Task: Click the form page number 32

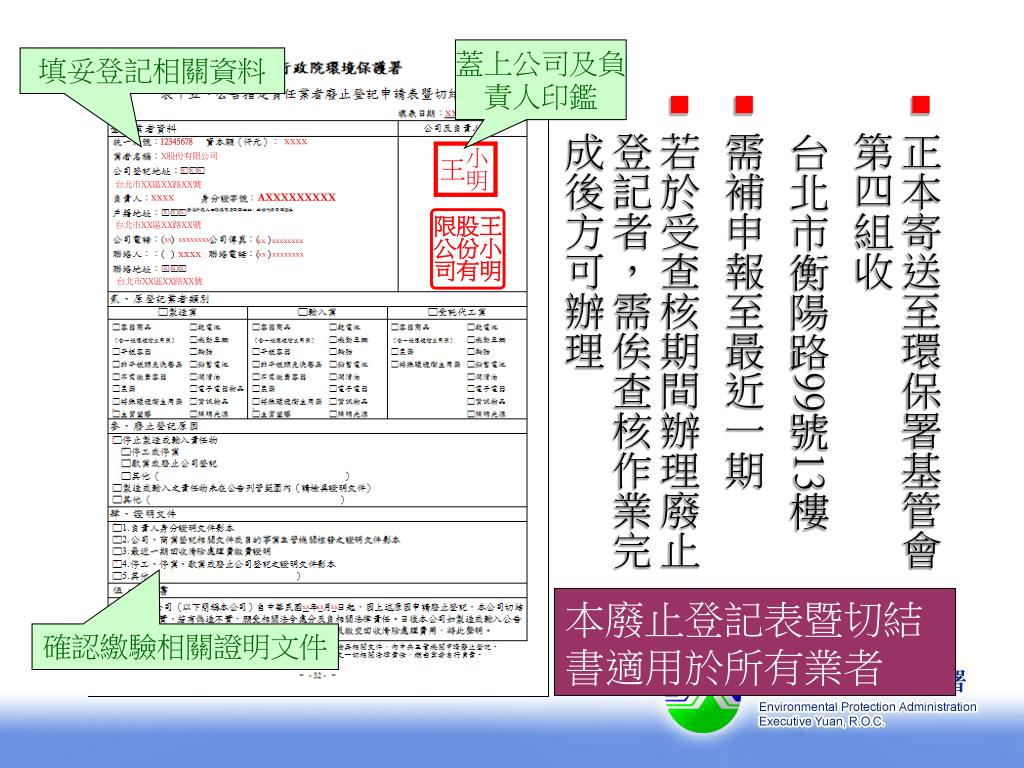Action: 317,676
